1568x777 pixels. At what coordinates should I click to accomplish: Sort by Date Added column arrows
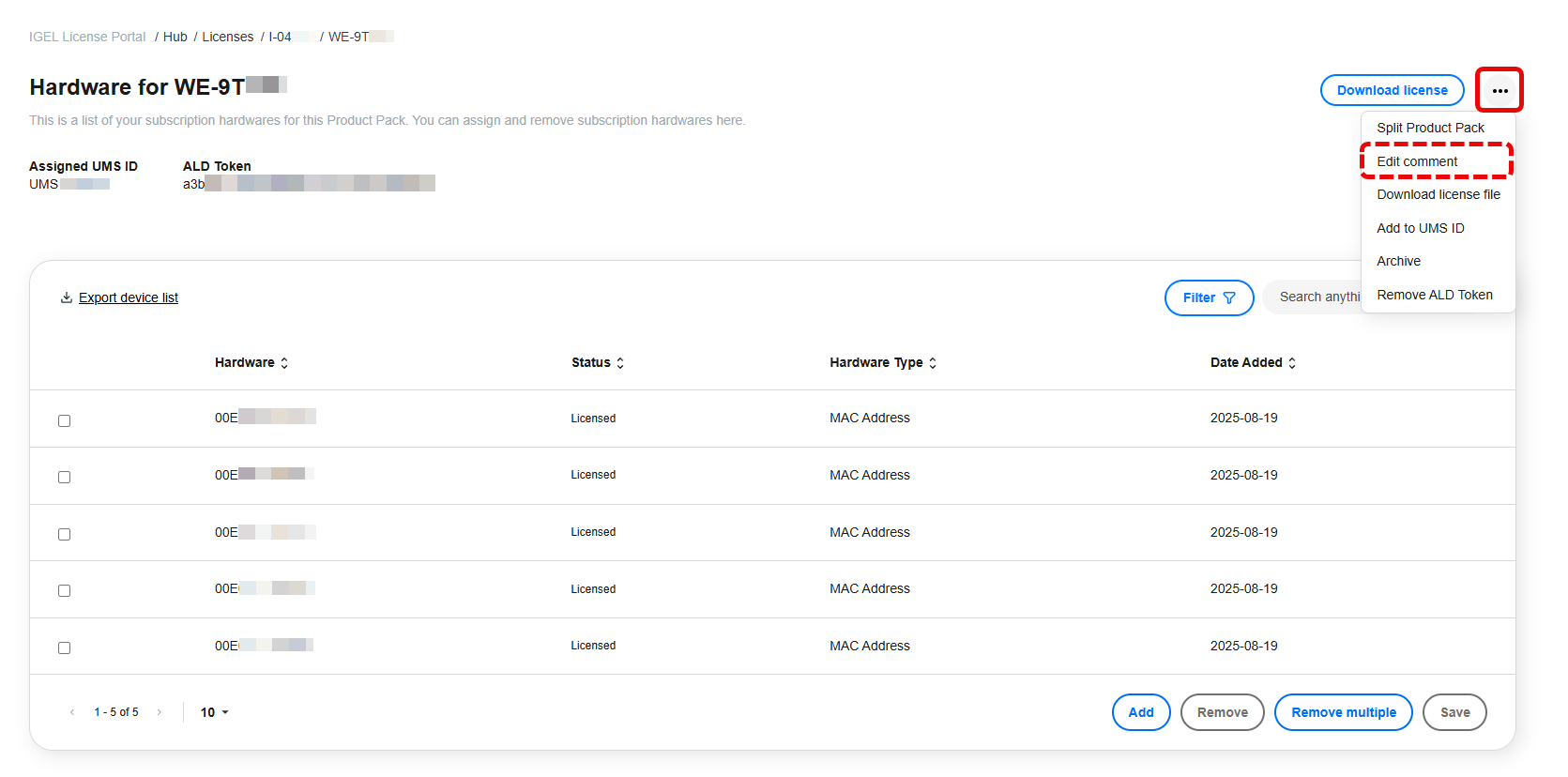point(1292,363)
